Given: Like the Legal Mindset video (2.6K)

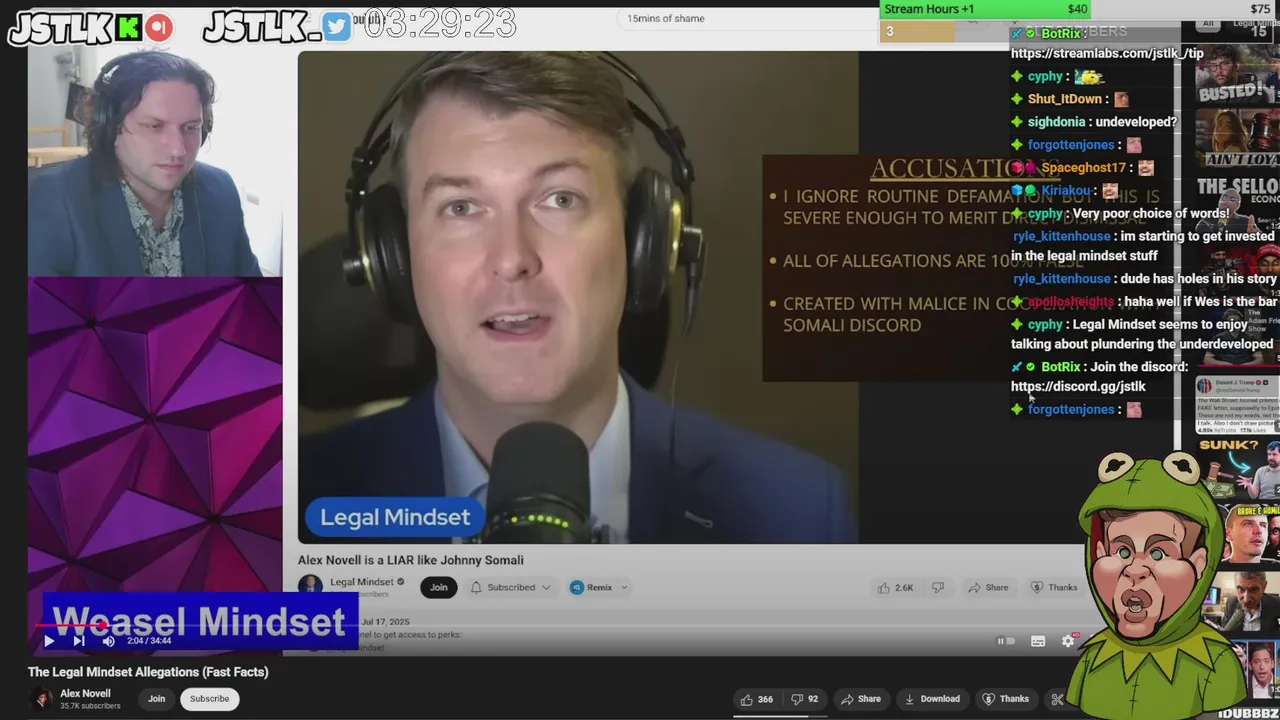Looking at the screenshot, I should click(895, 587).
